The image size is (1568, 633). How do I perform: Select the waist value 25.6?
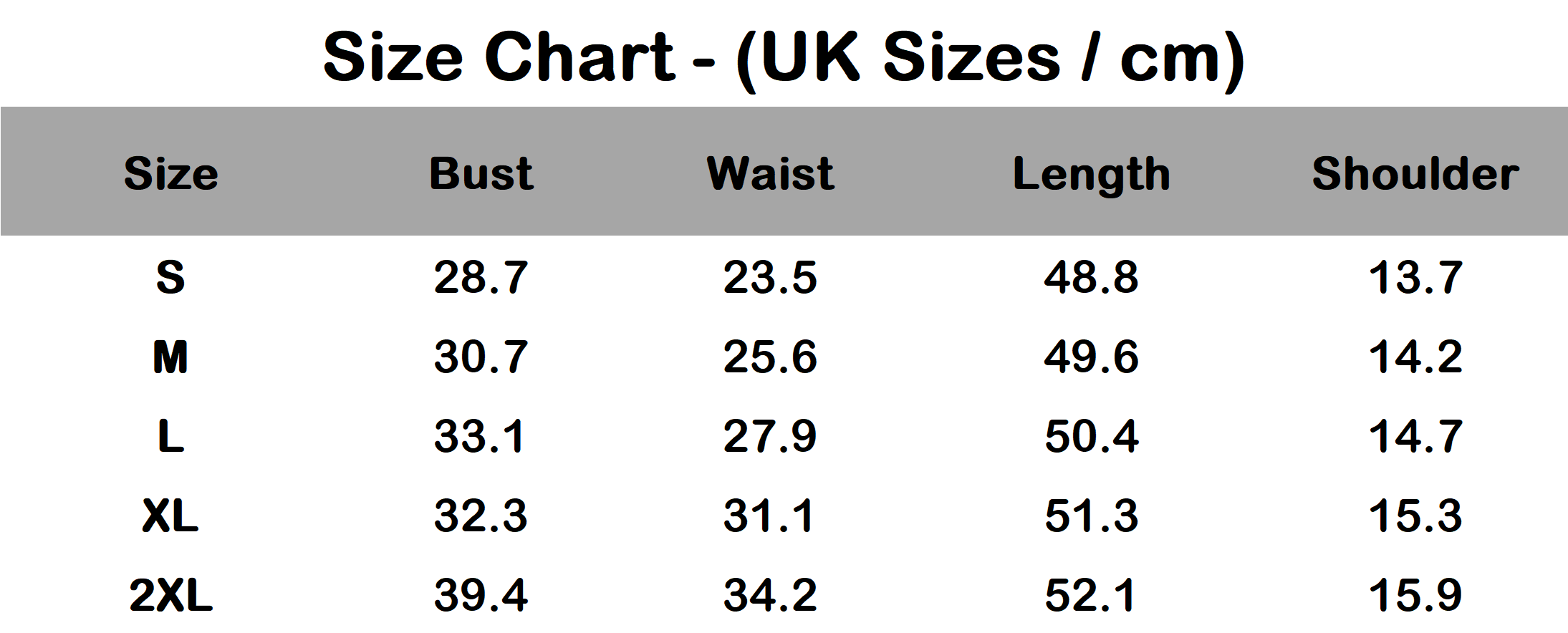770,357
